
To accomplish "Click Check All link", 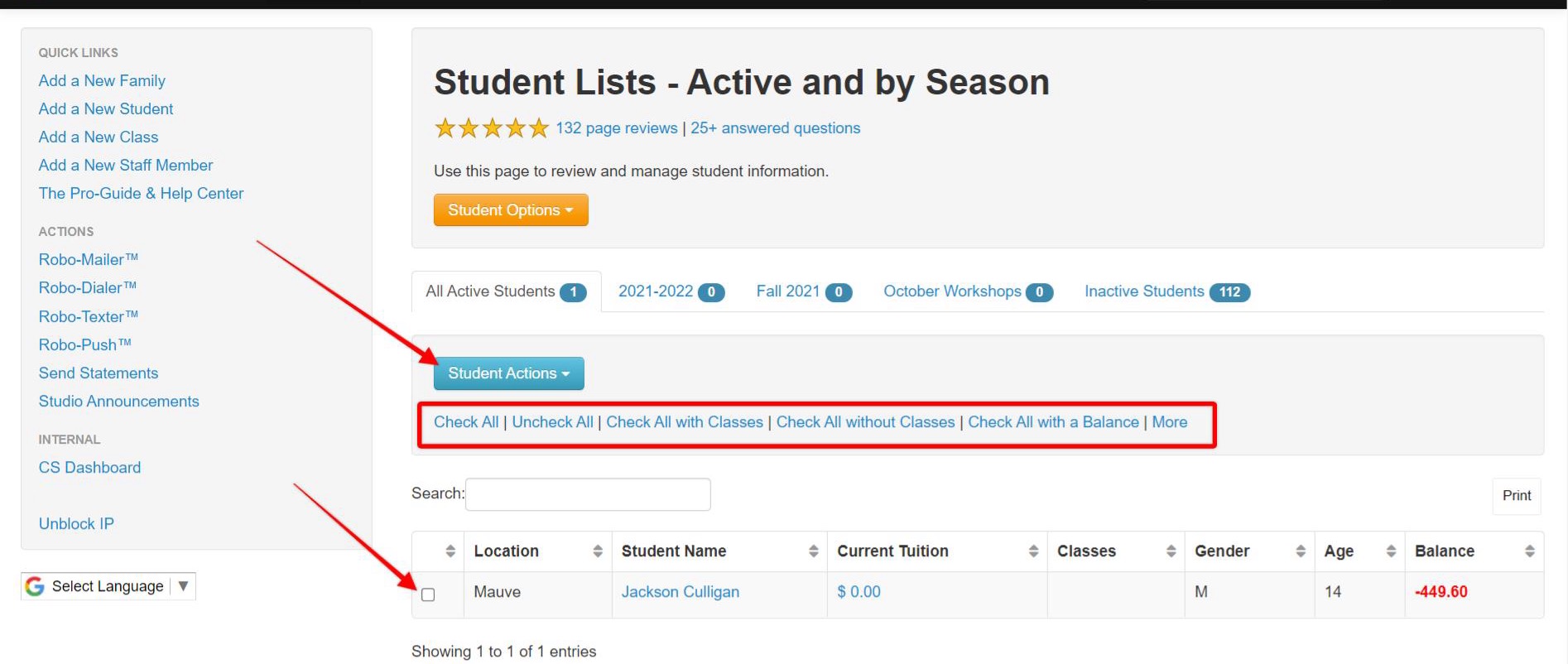I will (466, 422).
